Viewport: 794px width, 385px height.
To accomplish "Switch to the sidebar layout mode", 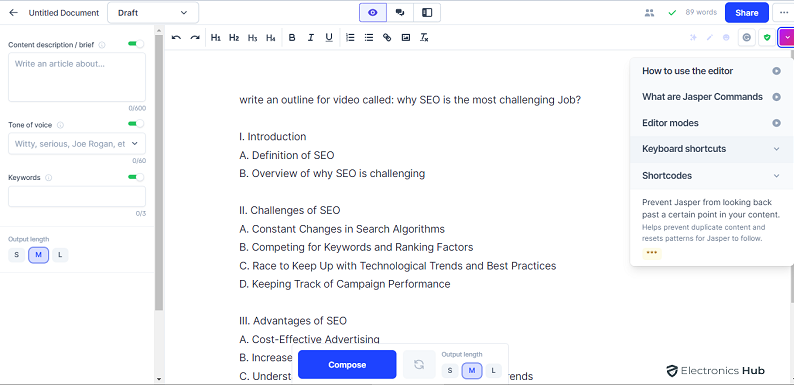I will point(427,13).
